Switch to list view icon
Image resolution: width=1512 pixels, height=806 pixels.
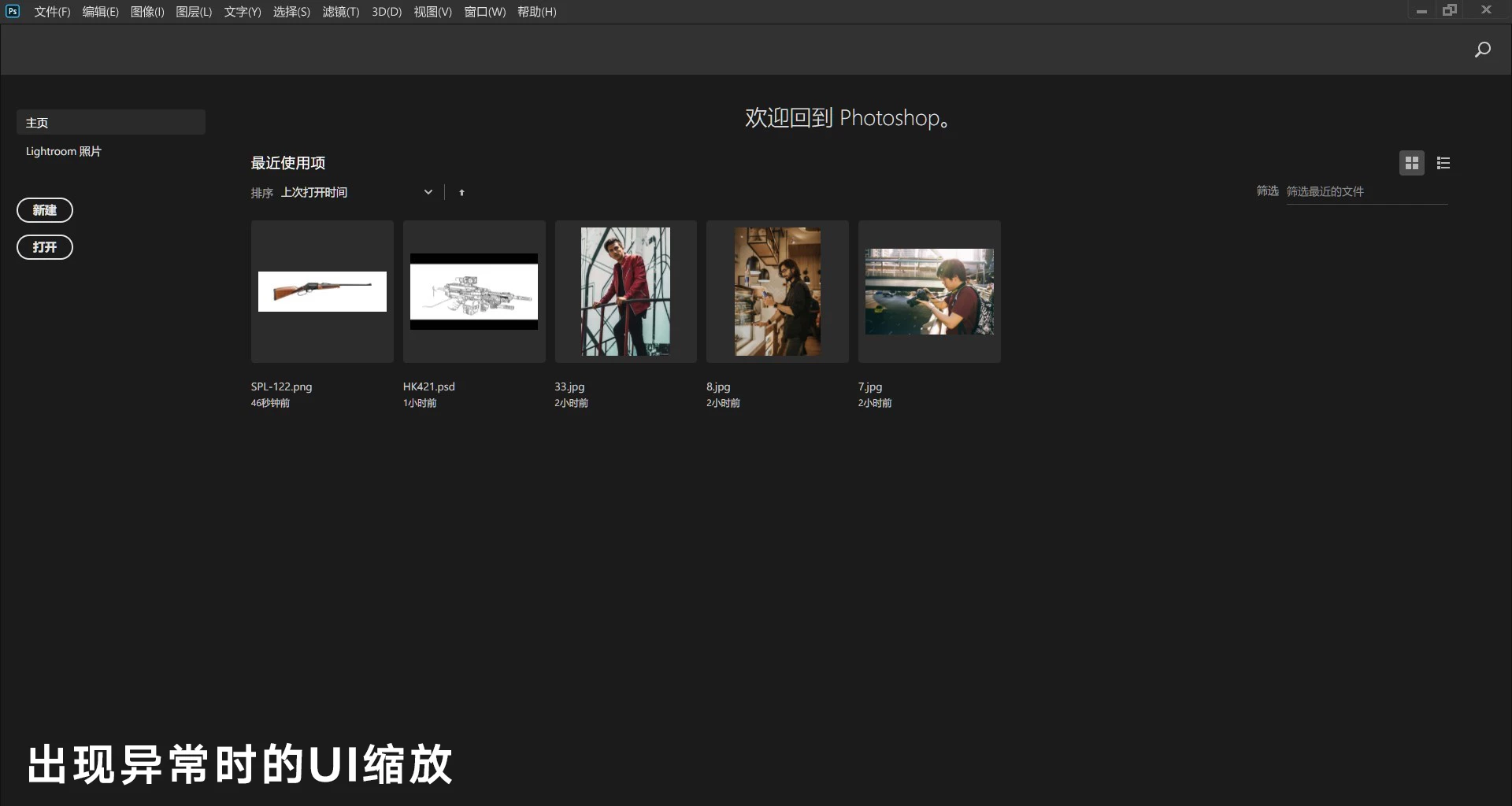click(1443, 163)
